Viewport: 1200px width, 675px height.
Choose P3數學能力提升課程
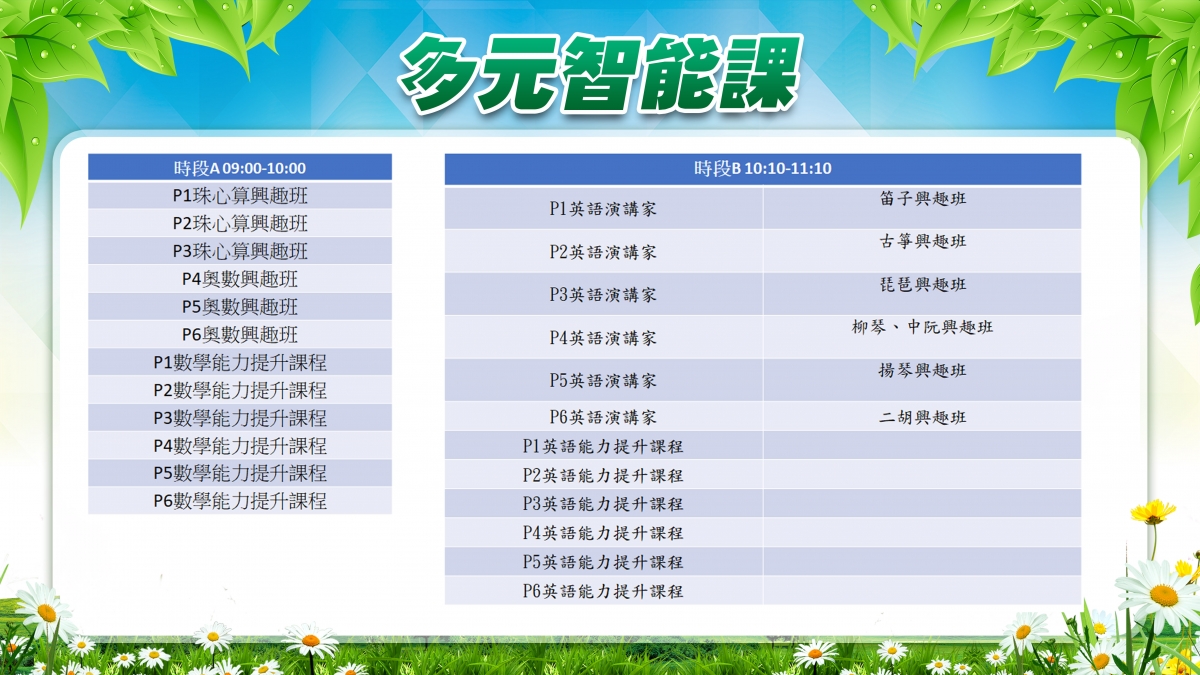(x=240, y=418)
